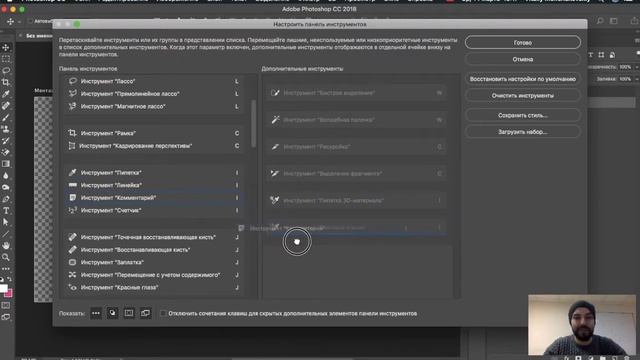This screenshot has height=360, width=640.
Task: Select the Rectangular Marquee tool in toolbar
Action: coord(6,59)
